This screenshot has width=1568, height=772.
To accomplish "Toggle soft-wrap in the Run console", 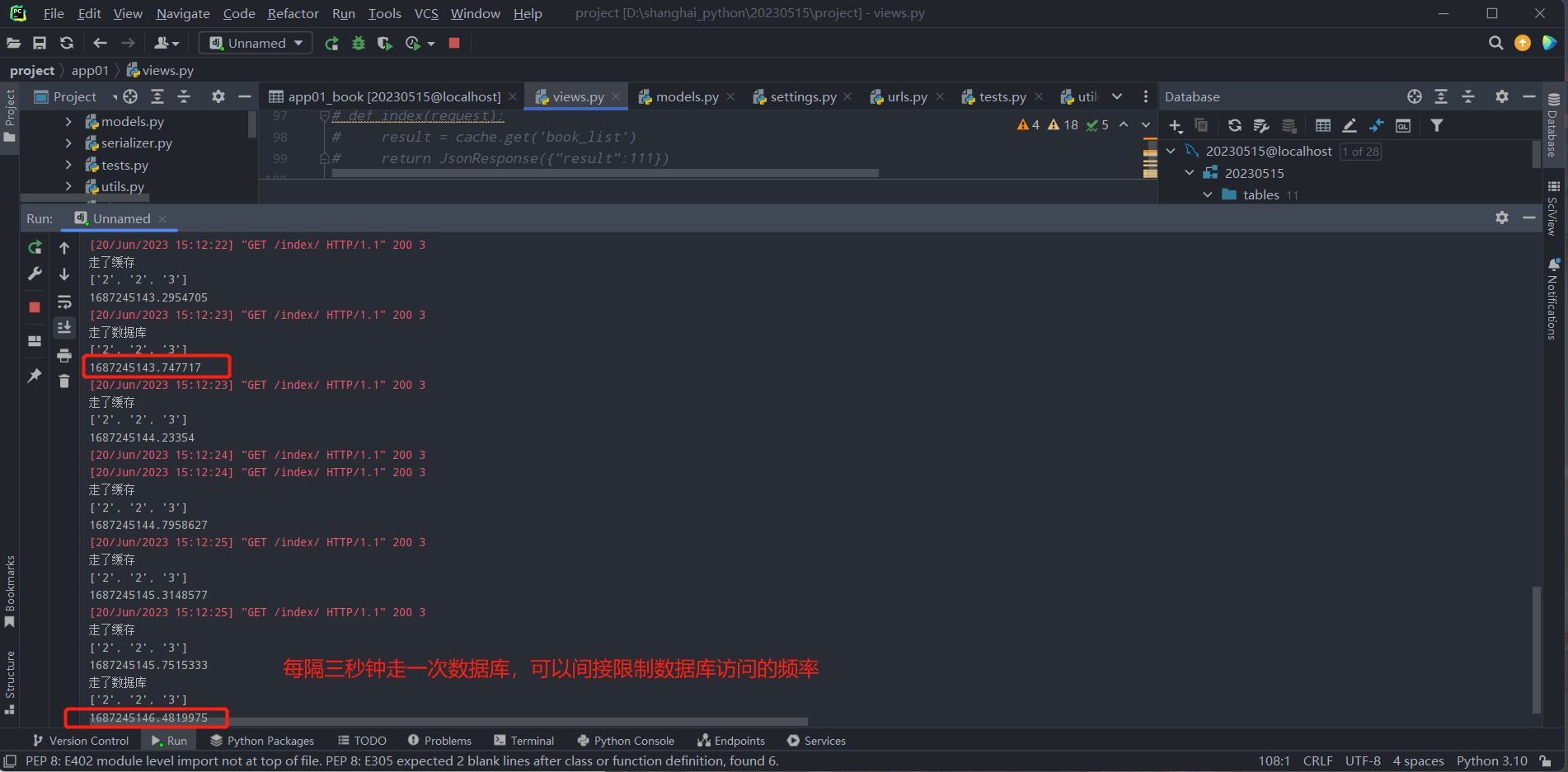I will tap(64, 302).
